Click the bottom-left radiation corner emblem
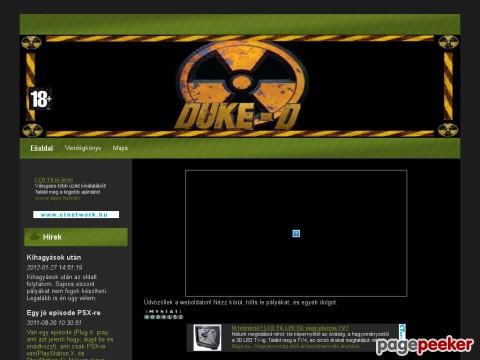This screenshot has height=360, width=480. tap(32, 130)
